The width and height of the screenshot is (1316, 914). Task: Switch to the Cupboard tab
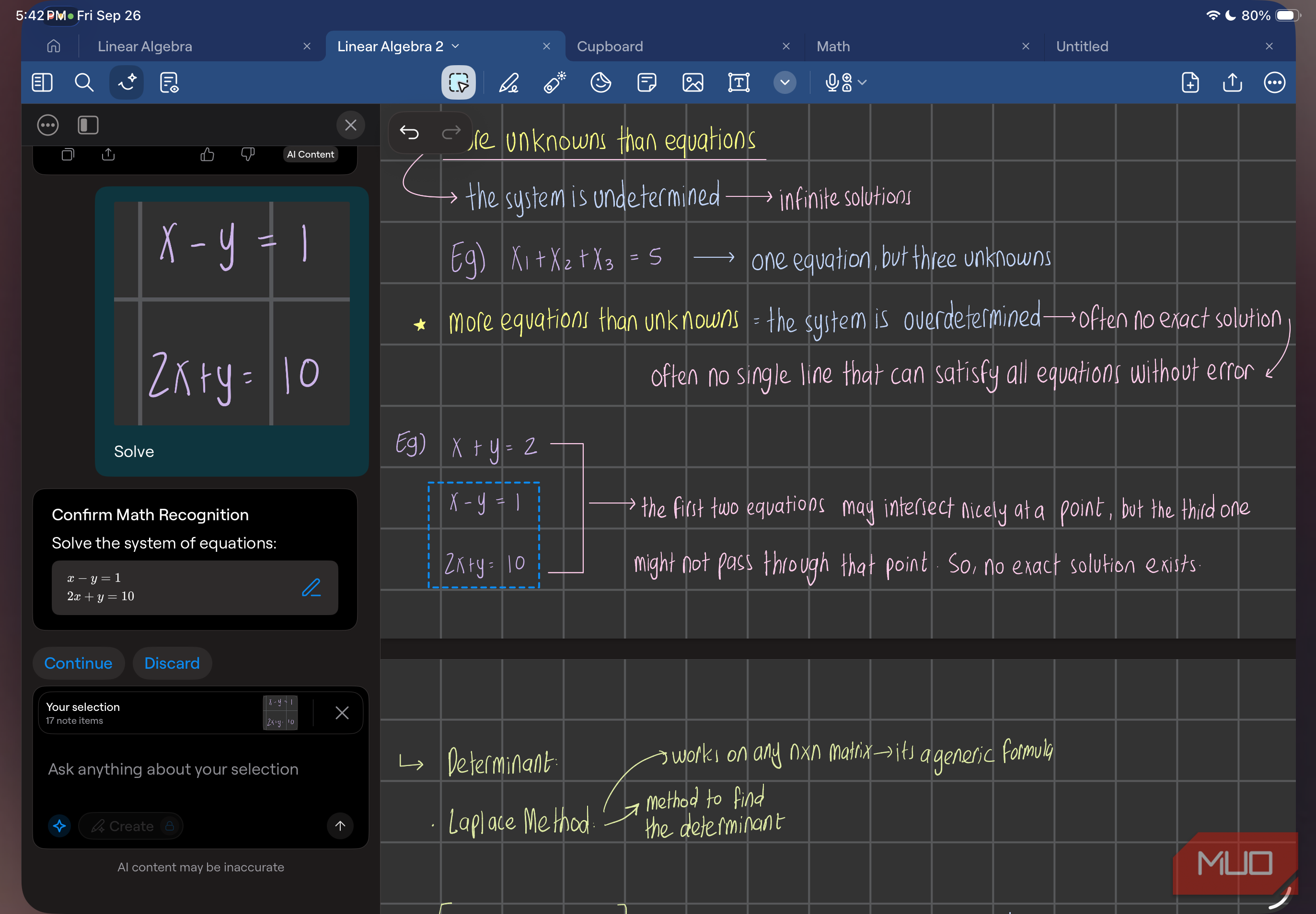(610, 46)
